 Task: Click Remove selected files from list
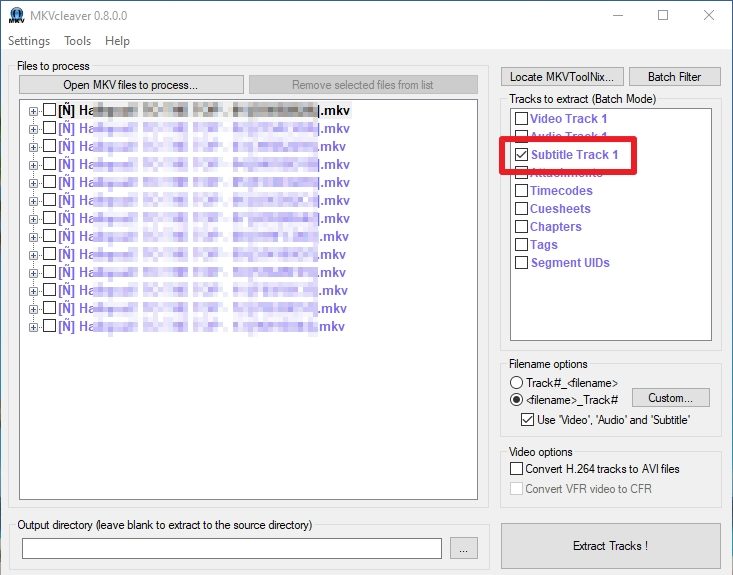[x=363, y=85]
